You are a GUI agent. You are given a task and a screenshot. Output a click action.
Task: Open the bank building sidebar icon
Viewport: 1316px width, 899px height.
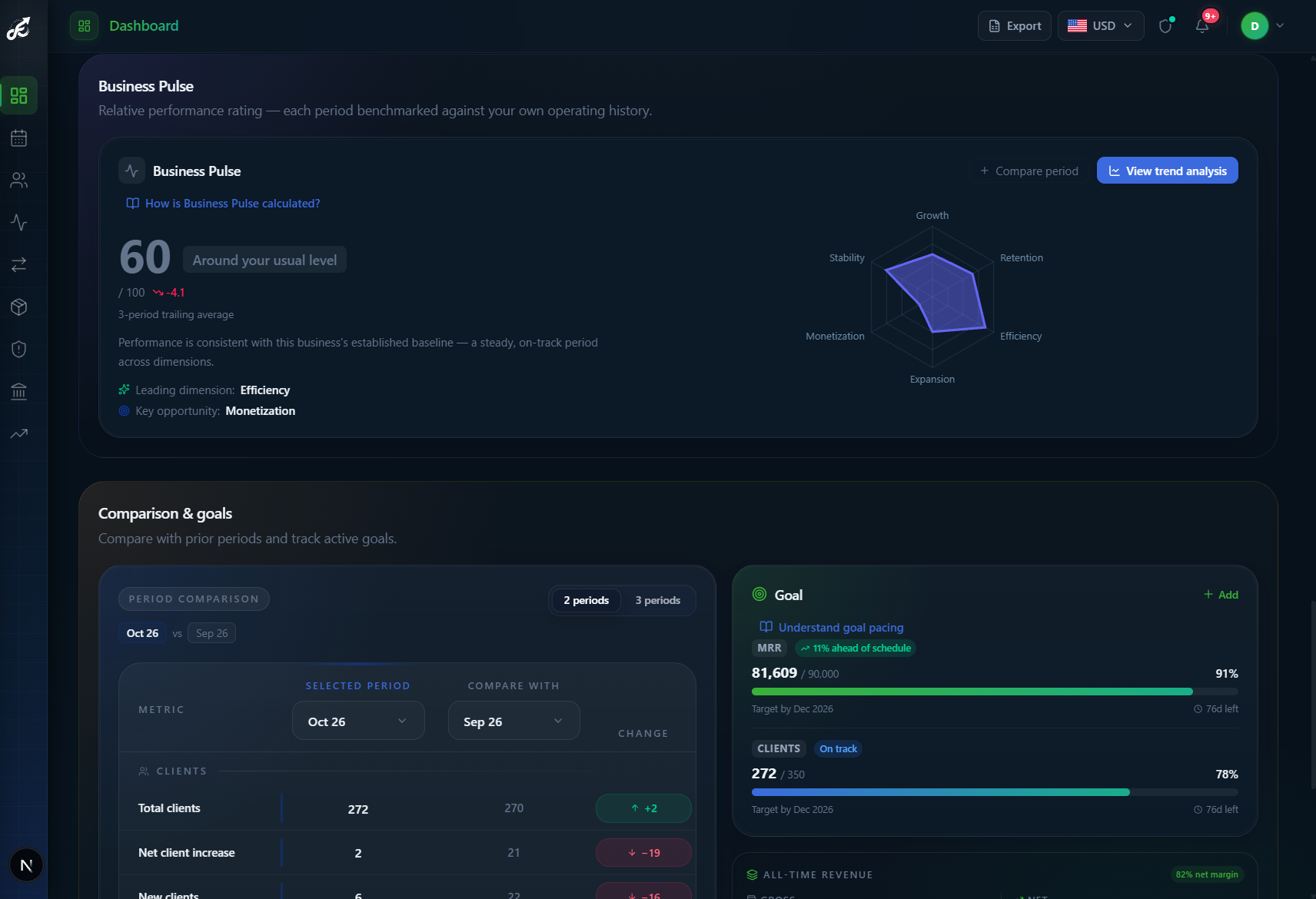[19, 392]
